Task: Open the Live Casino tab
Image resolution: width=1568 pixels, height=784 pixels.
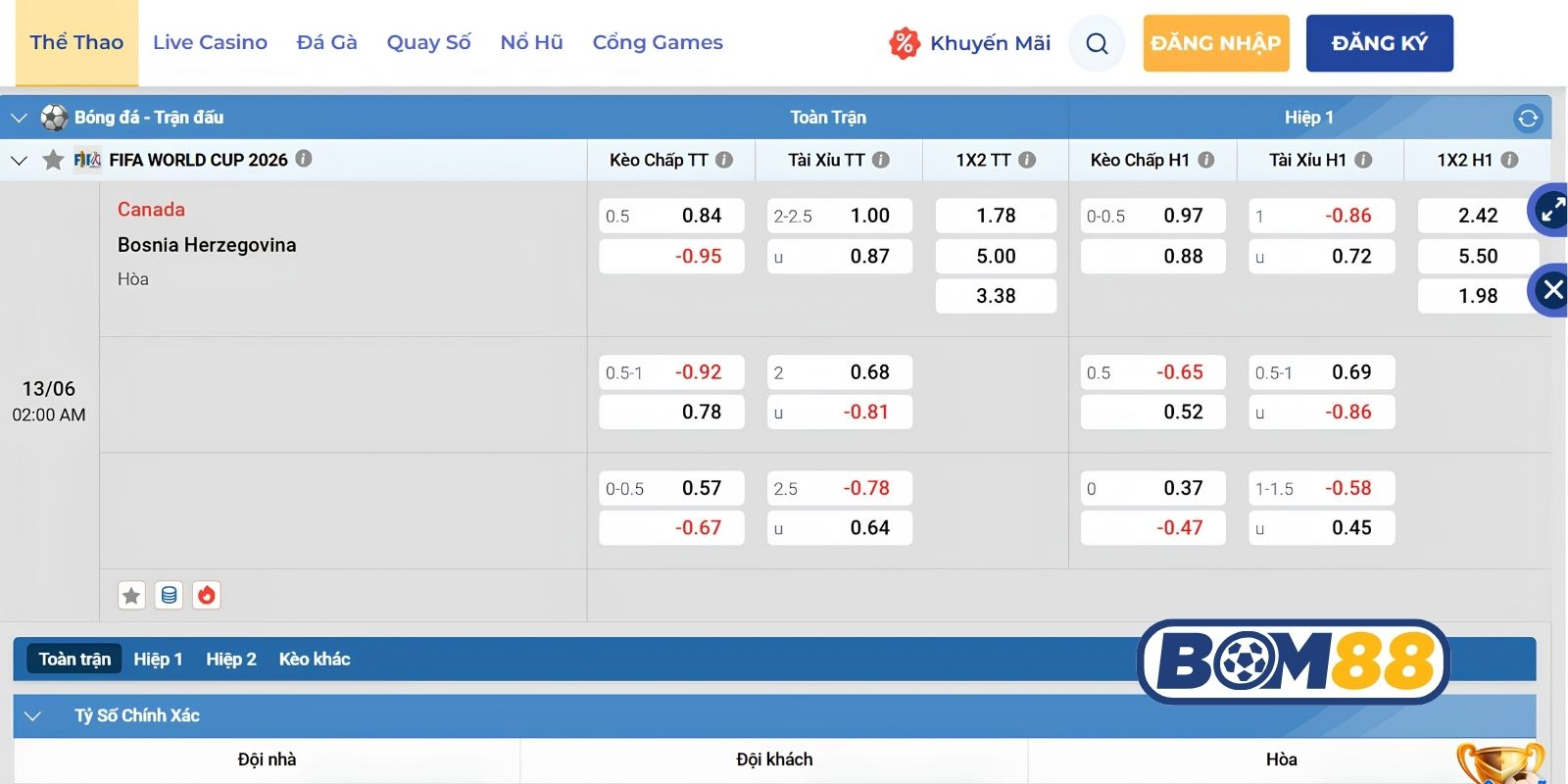Action: (210, 42)
